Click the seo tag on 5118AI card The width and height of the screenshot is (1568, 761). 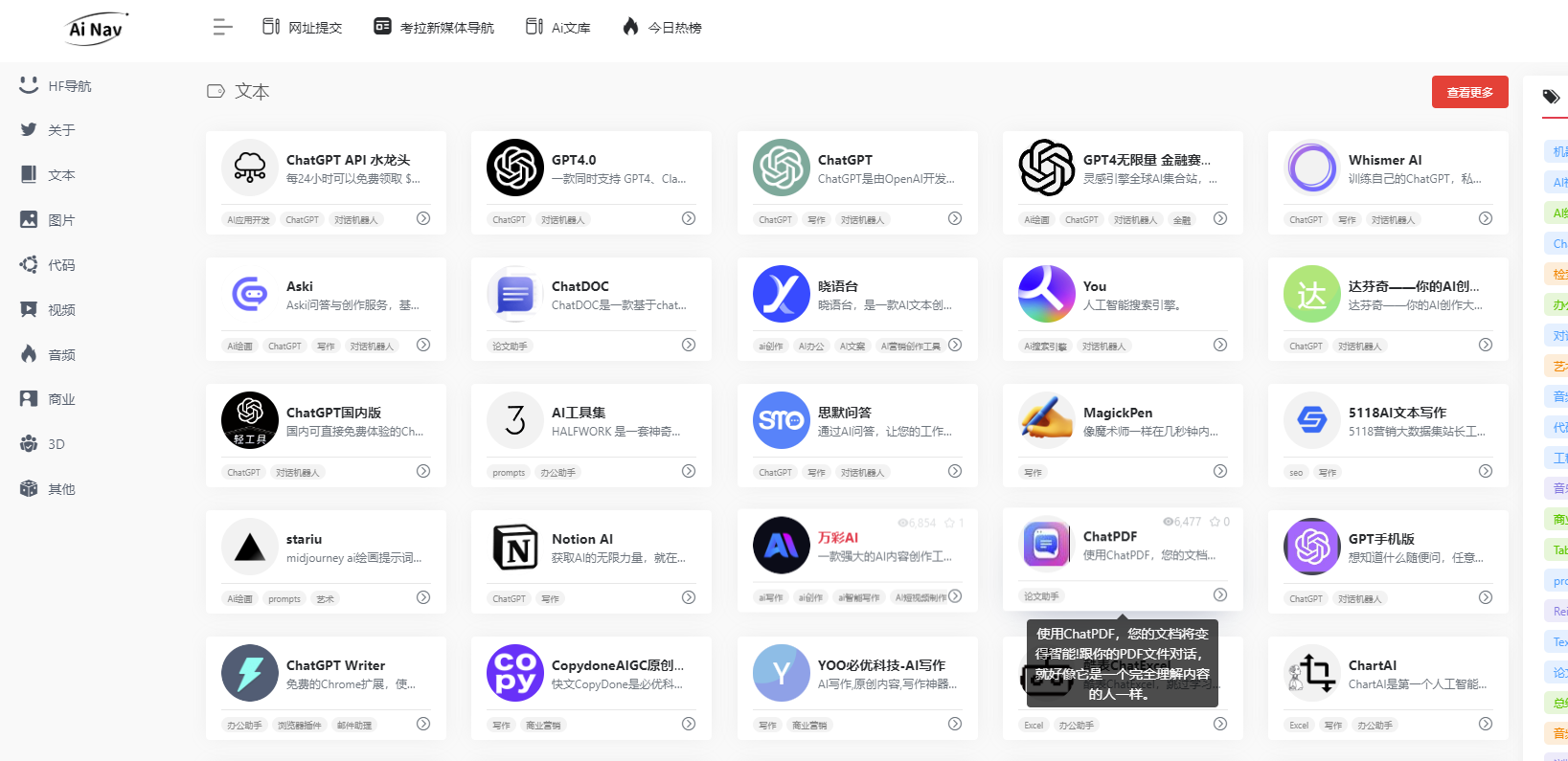[x=1296, y=473]
